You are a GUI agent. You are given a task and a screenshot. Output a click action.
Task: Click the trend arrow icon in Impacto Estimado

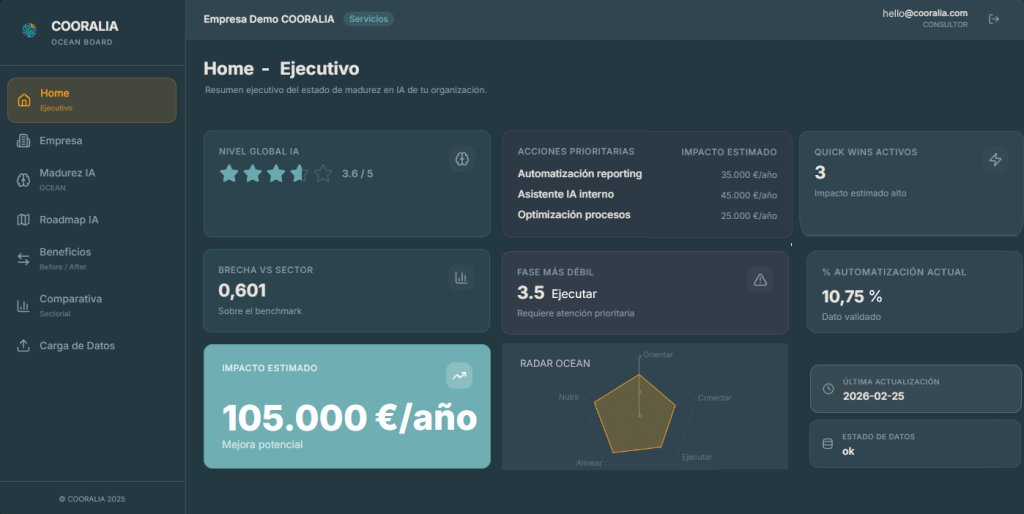coord(459,376)
